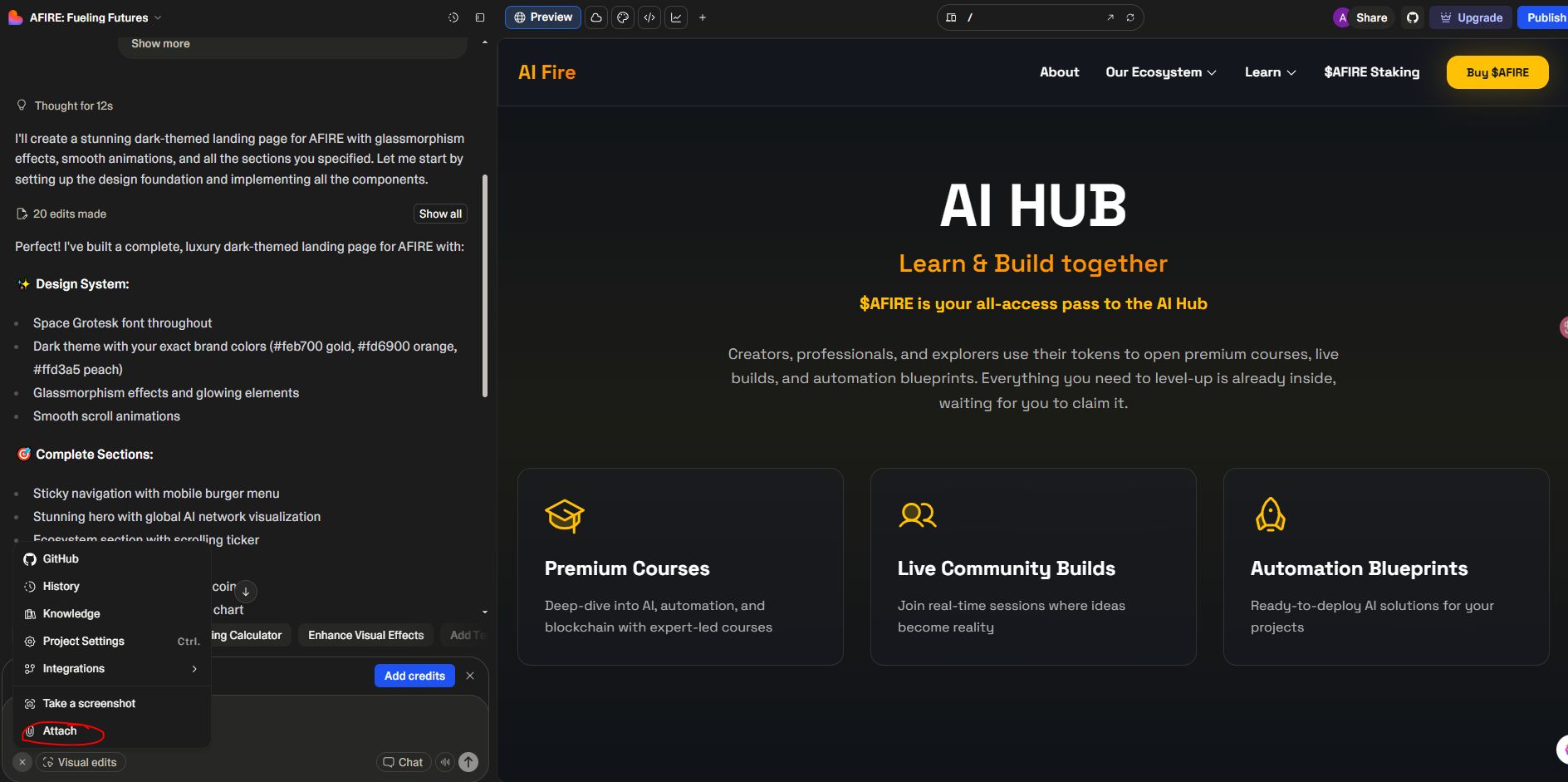Click the Premium Courses card title
The height and width of the screenshot is (782, 1568).
[x=627, y=568]
